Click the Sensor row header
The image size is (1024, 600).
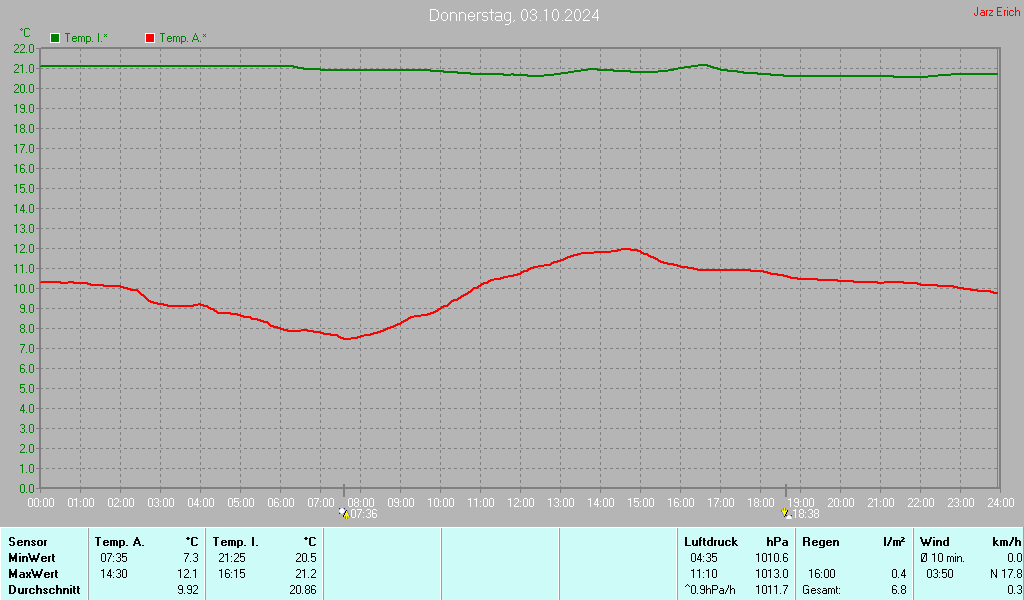(x=28, y=542)
